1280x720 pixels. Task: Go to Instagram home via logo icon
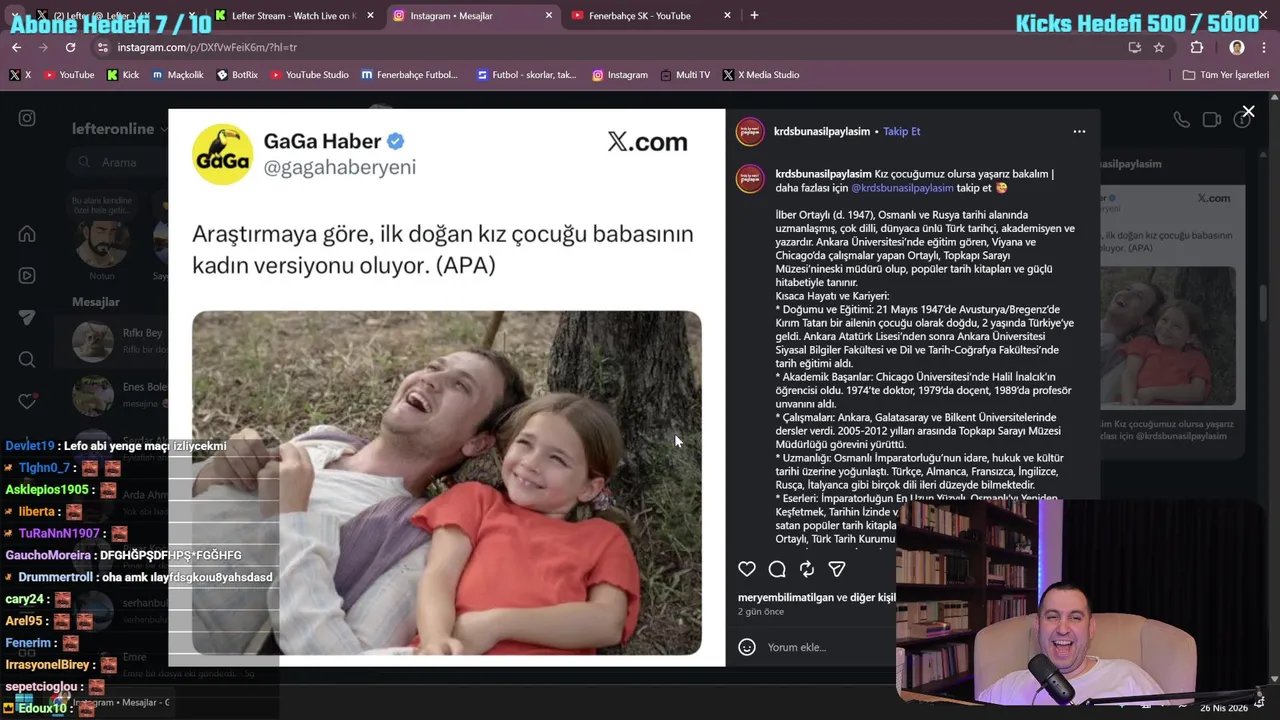pos(27,118)
